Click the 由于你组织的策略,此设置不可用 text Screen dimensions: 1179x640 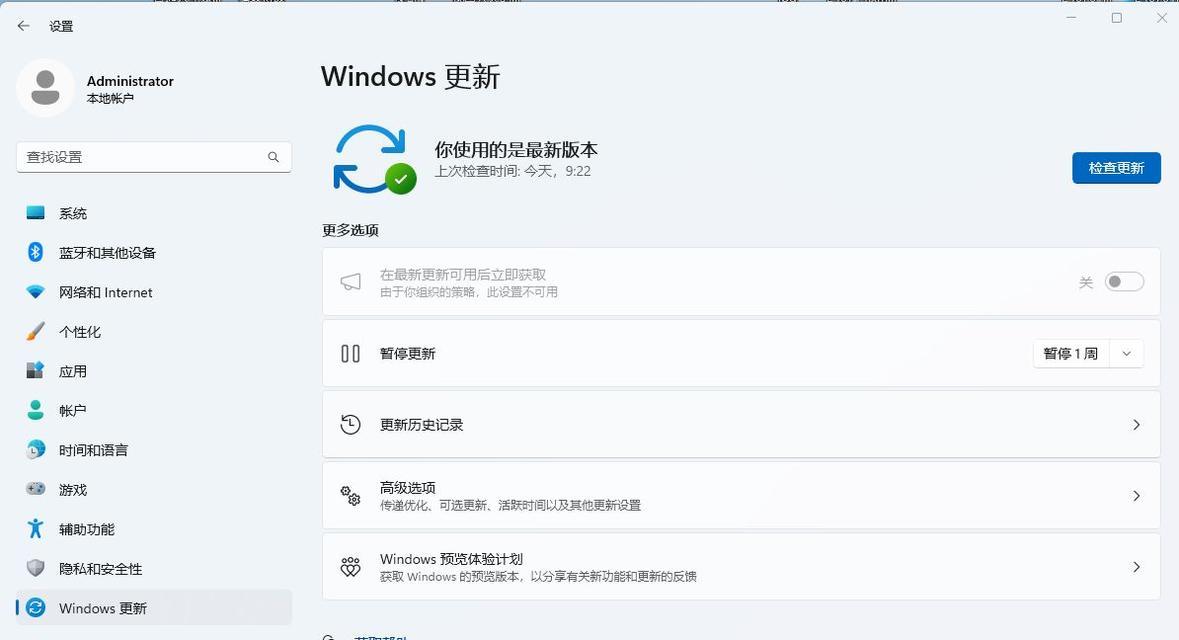click(468, 292)
